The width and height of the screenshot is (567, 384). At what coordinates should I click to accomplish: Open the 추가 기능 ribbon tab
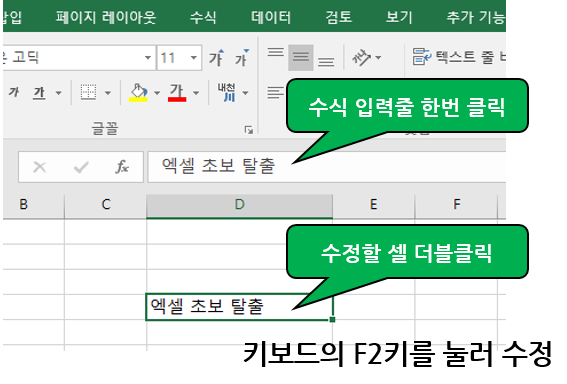click(476, 17)
